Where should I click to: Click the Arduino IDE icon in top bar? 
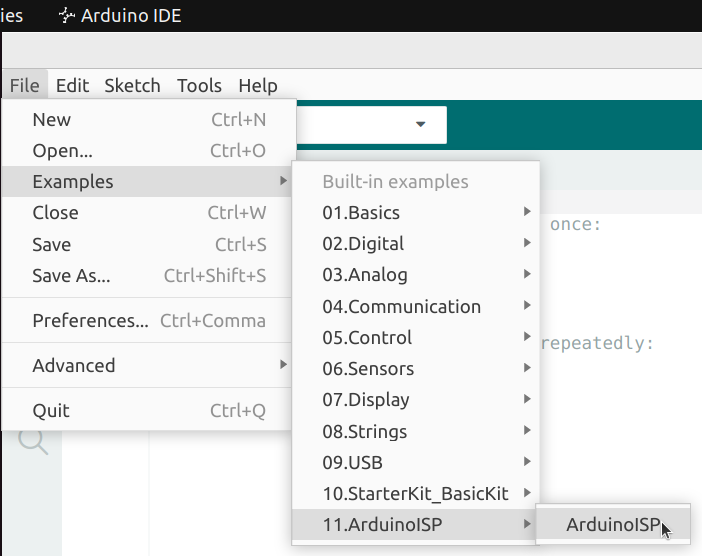(x=67, y=16)
